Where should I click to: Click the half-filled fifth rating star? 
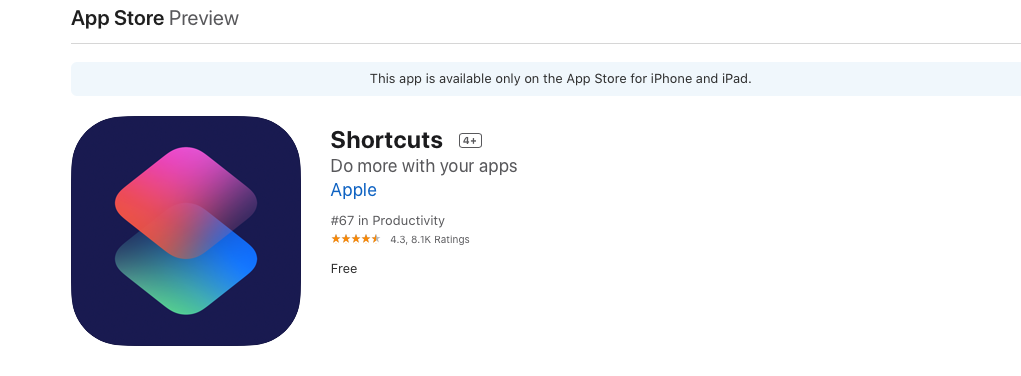pos(375,239)
